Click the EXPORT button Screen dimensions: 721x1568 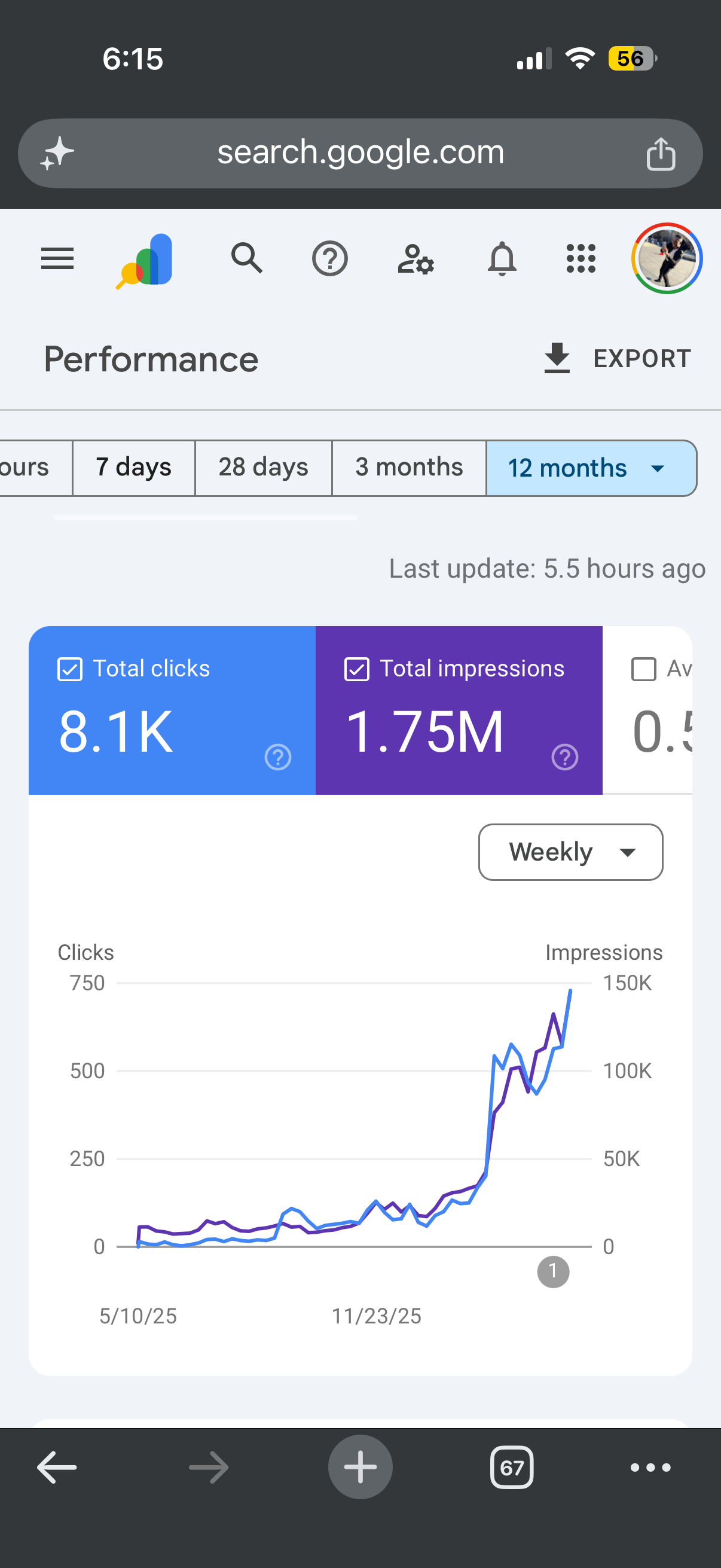pos(617,359)
